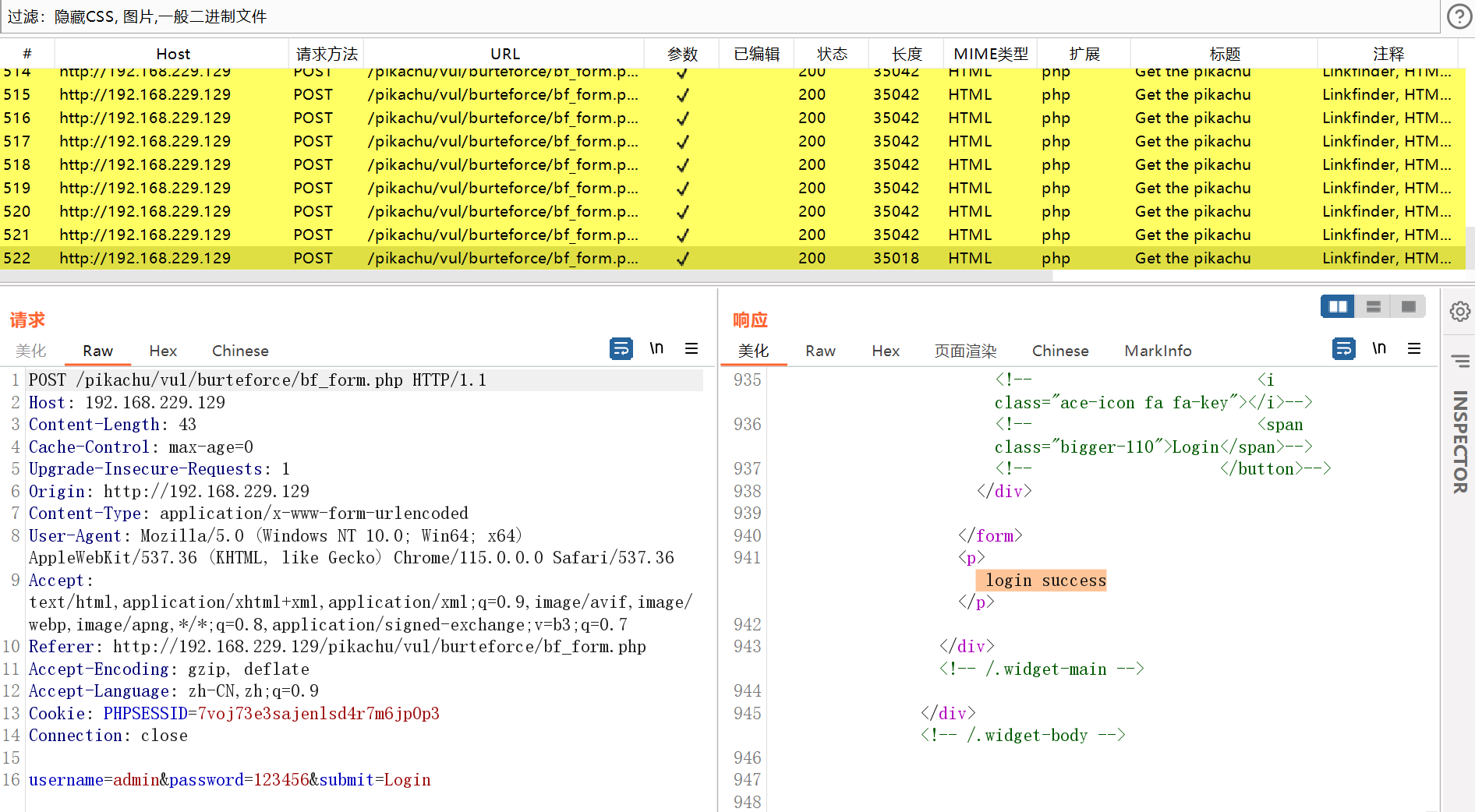Image resolution: width=1475 pixels, height=812 pixels.
Task: Select history row number 518
Action: pos(733,164)
